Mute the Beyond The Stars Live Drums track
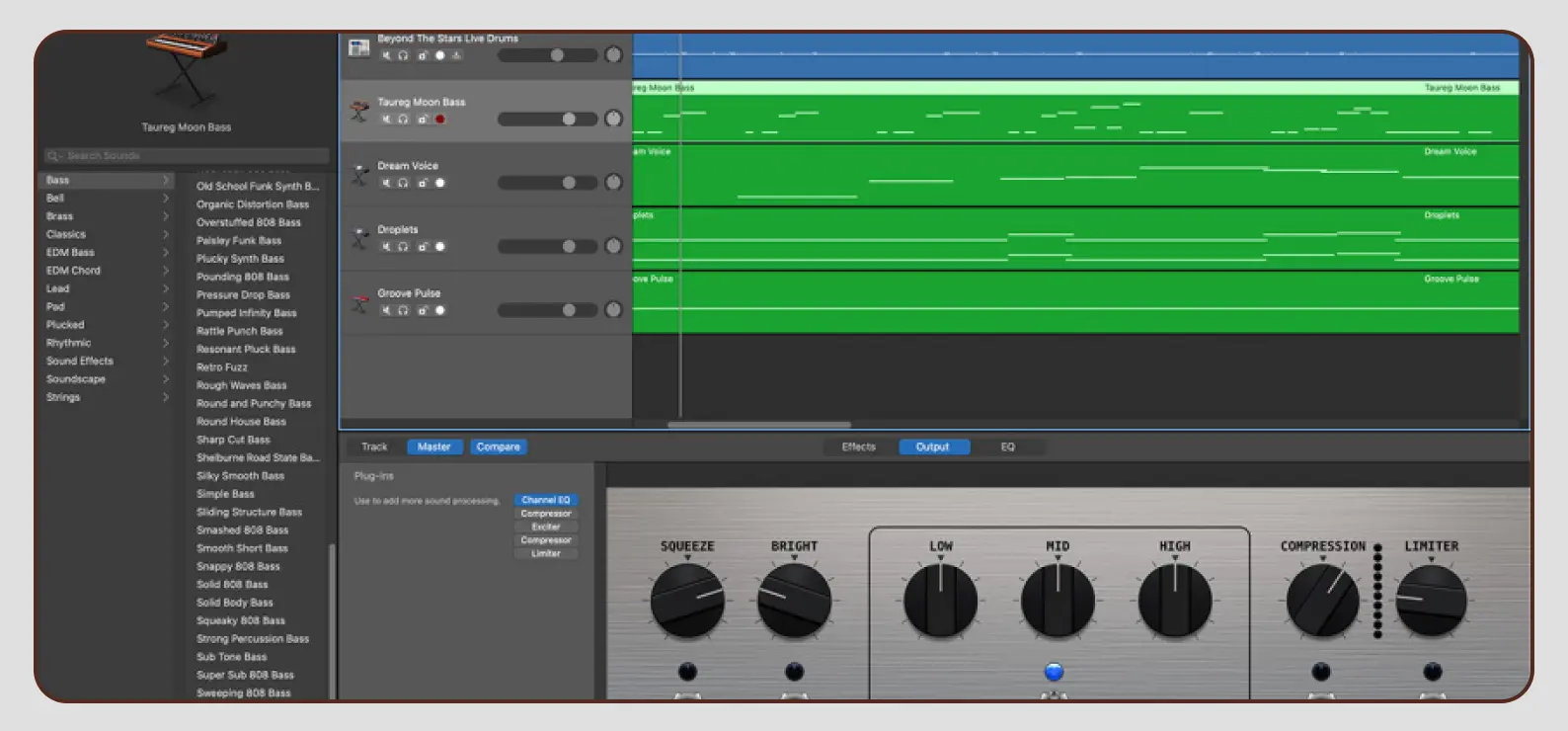 click(x=386, y=55)
